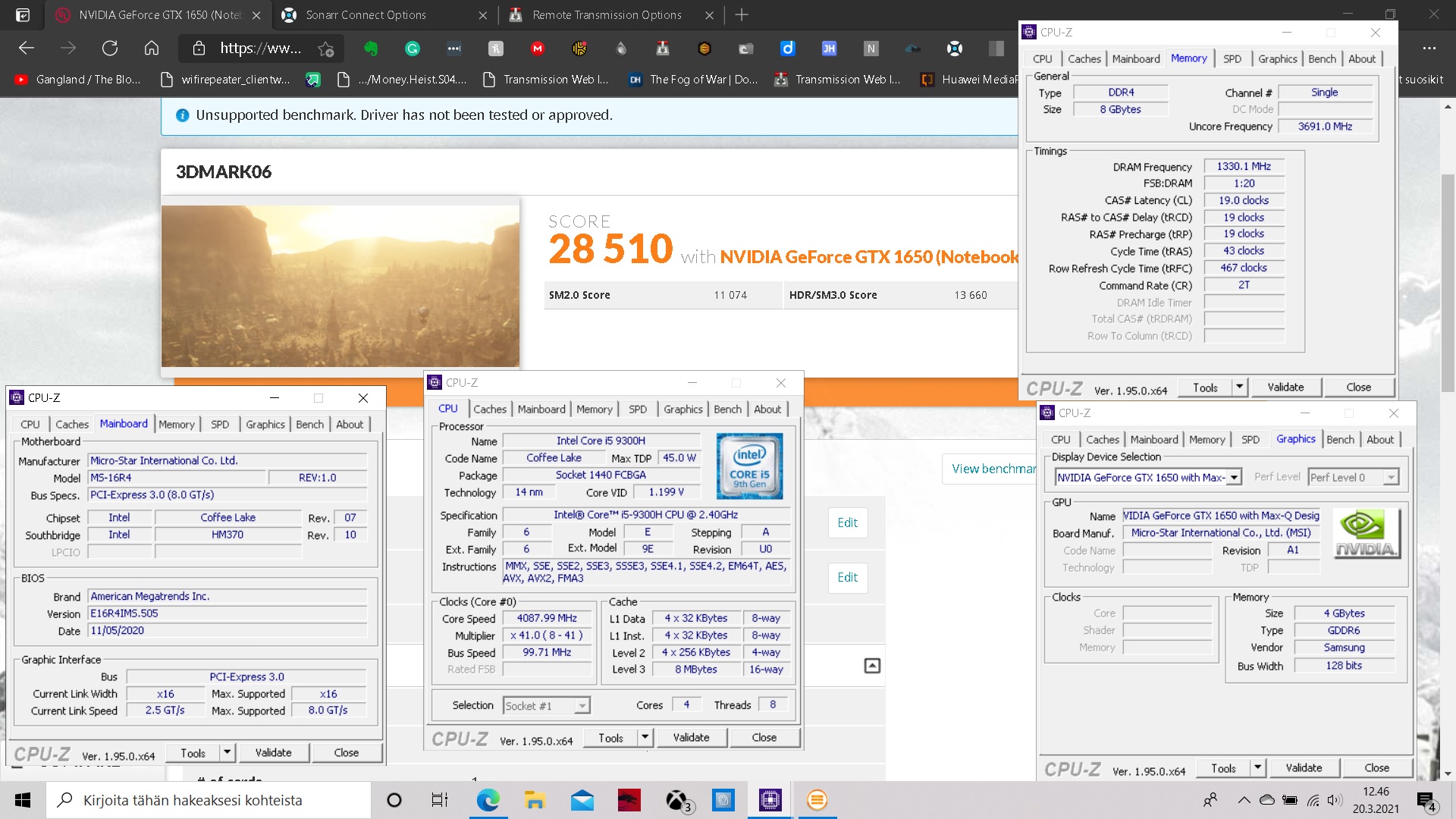Open Cortana circle icon on taskbar
The image size is (1456, 819).
coord(394,800)
